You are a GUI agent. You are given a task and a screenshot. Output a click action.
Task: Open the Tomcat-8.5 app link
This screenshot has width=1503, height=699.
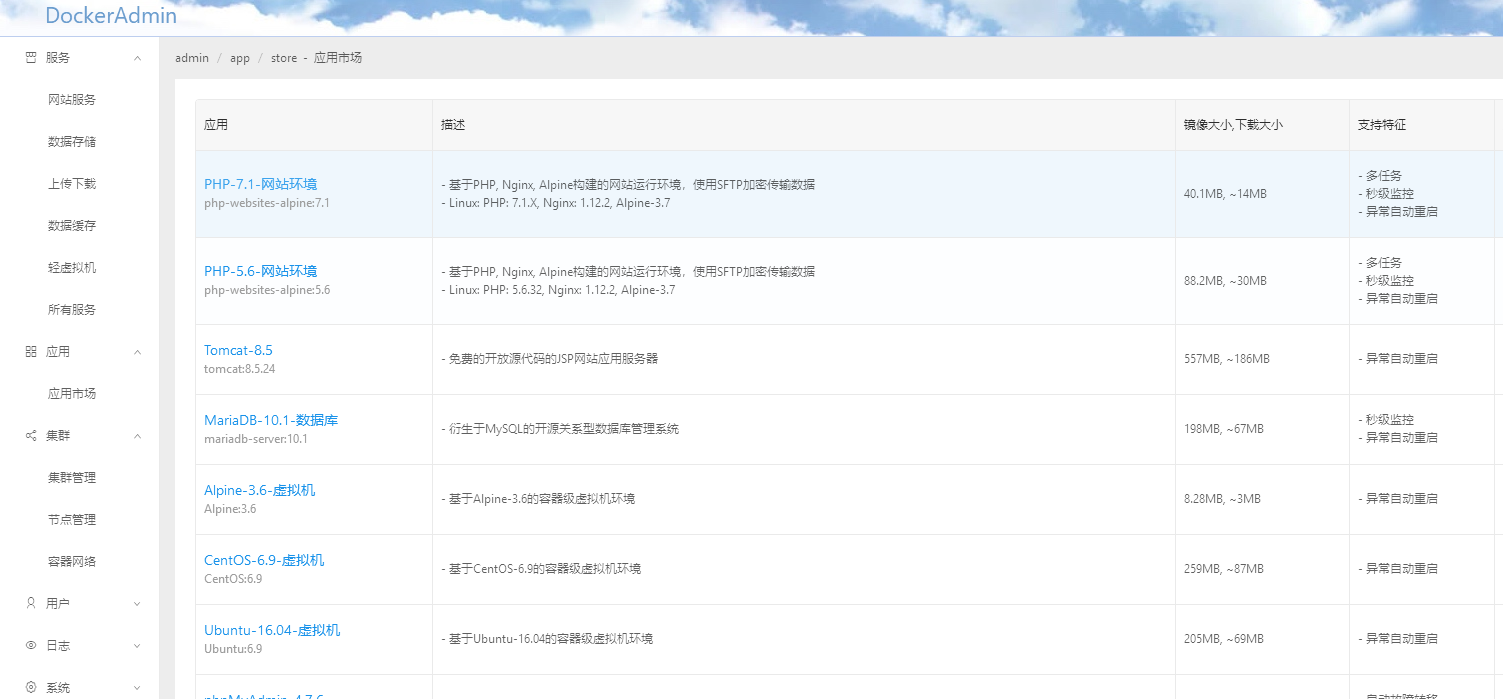tap(238, 351)
